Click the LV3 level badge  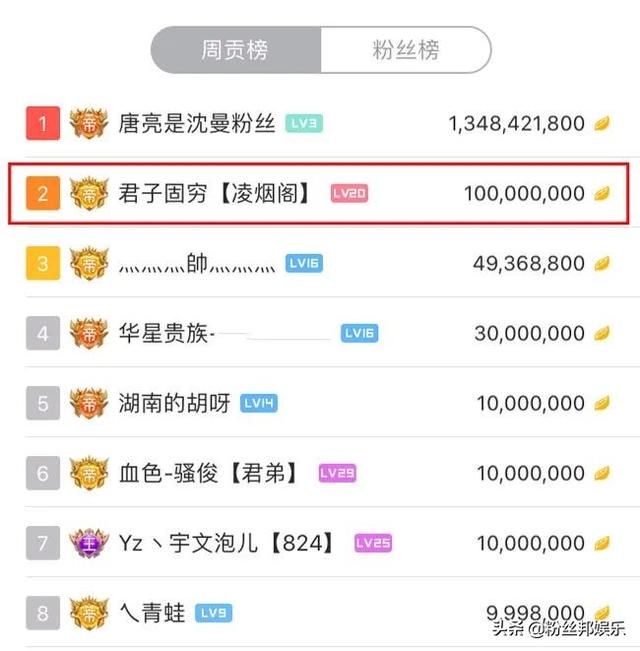click(x=304, y=123)
